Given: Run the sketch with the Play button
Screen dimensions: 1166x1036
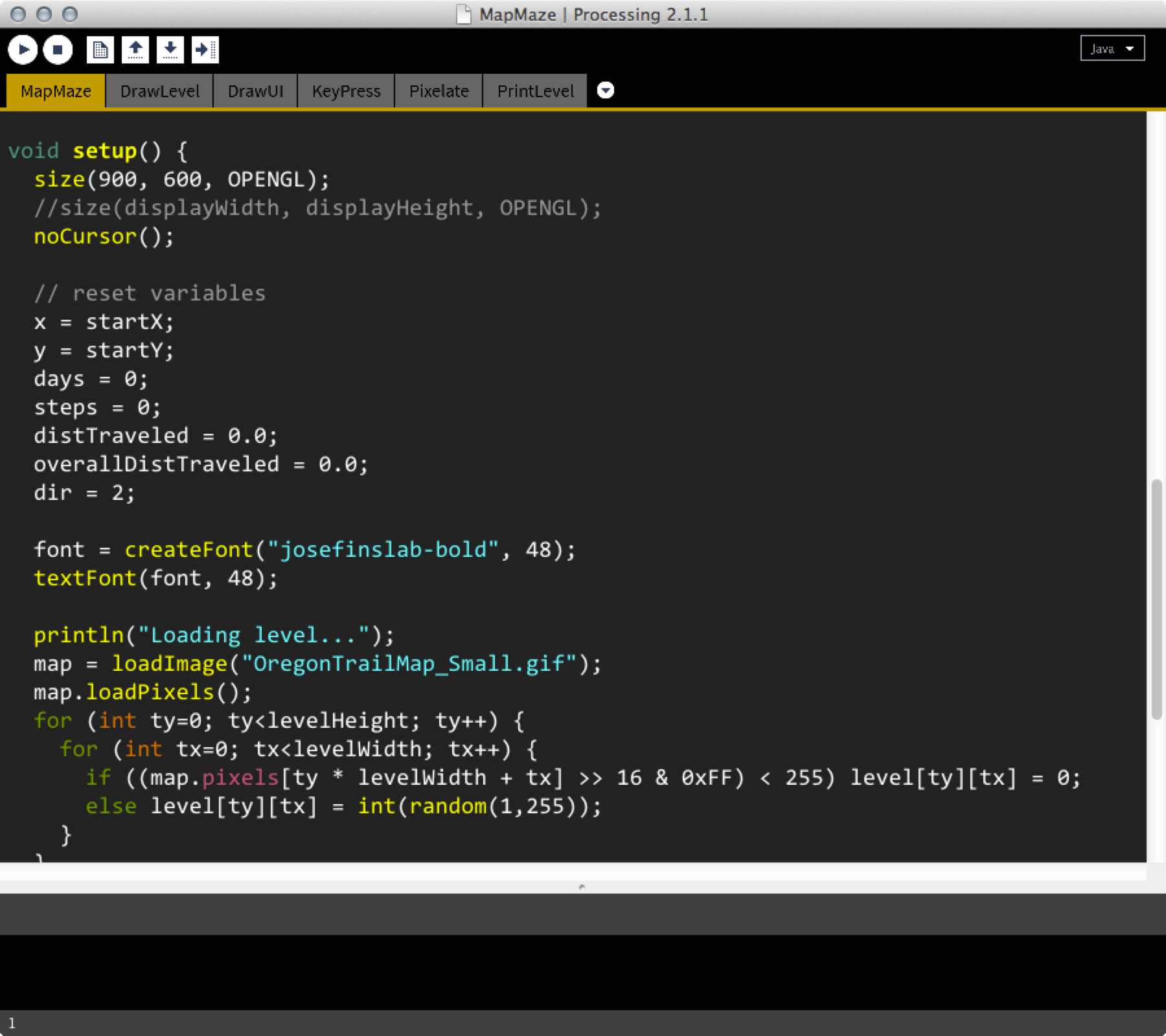Looking at the screenshot, I should pyautogui.click(x=23, y=49).
